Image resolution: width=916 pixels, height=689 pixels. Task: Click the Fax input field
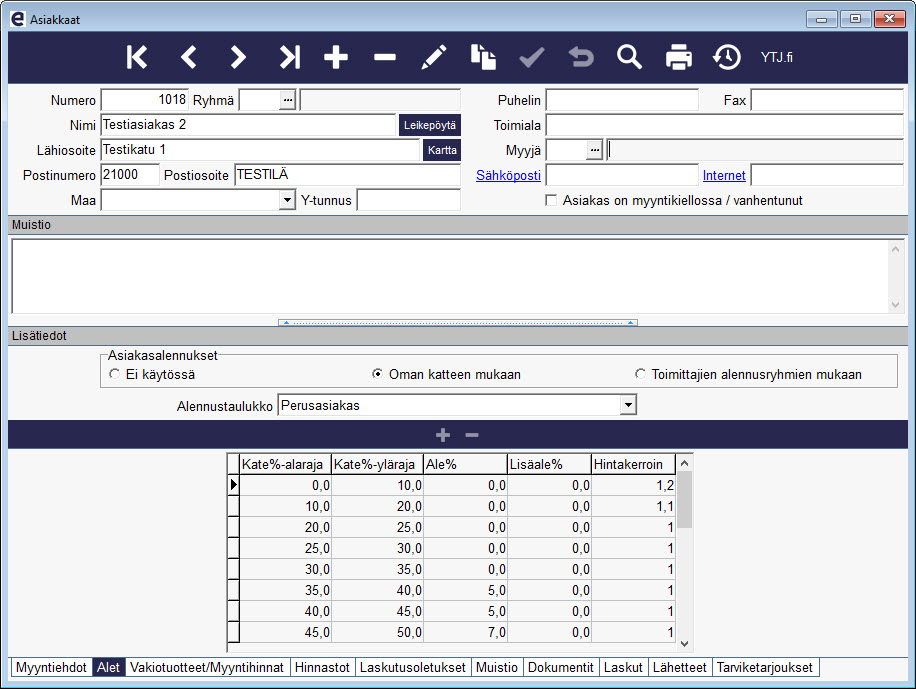coord(827,100)
